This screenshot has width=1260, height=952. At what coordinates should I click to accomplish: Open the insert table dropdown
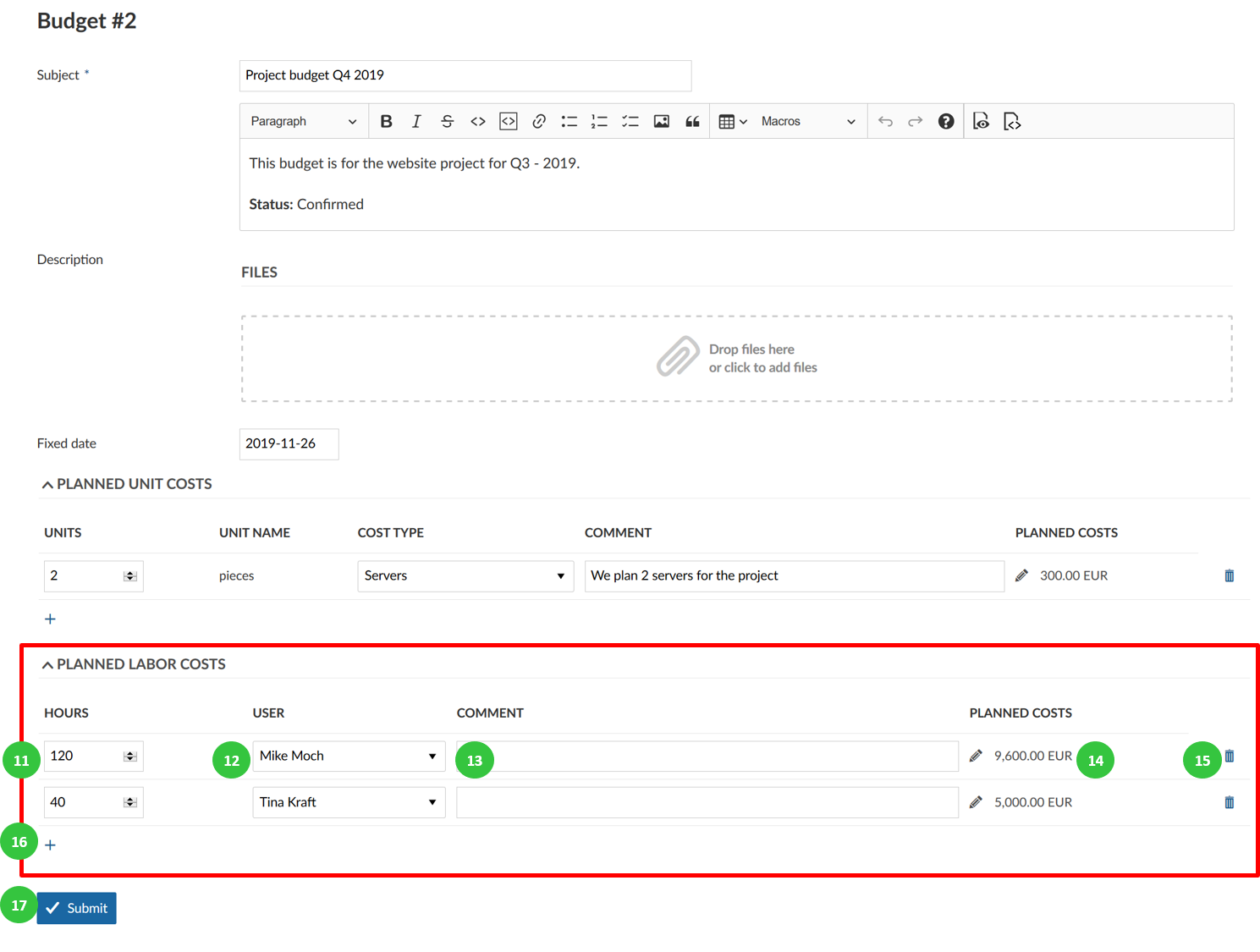732,121
